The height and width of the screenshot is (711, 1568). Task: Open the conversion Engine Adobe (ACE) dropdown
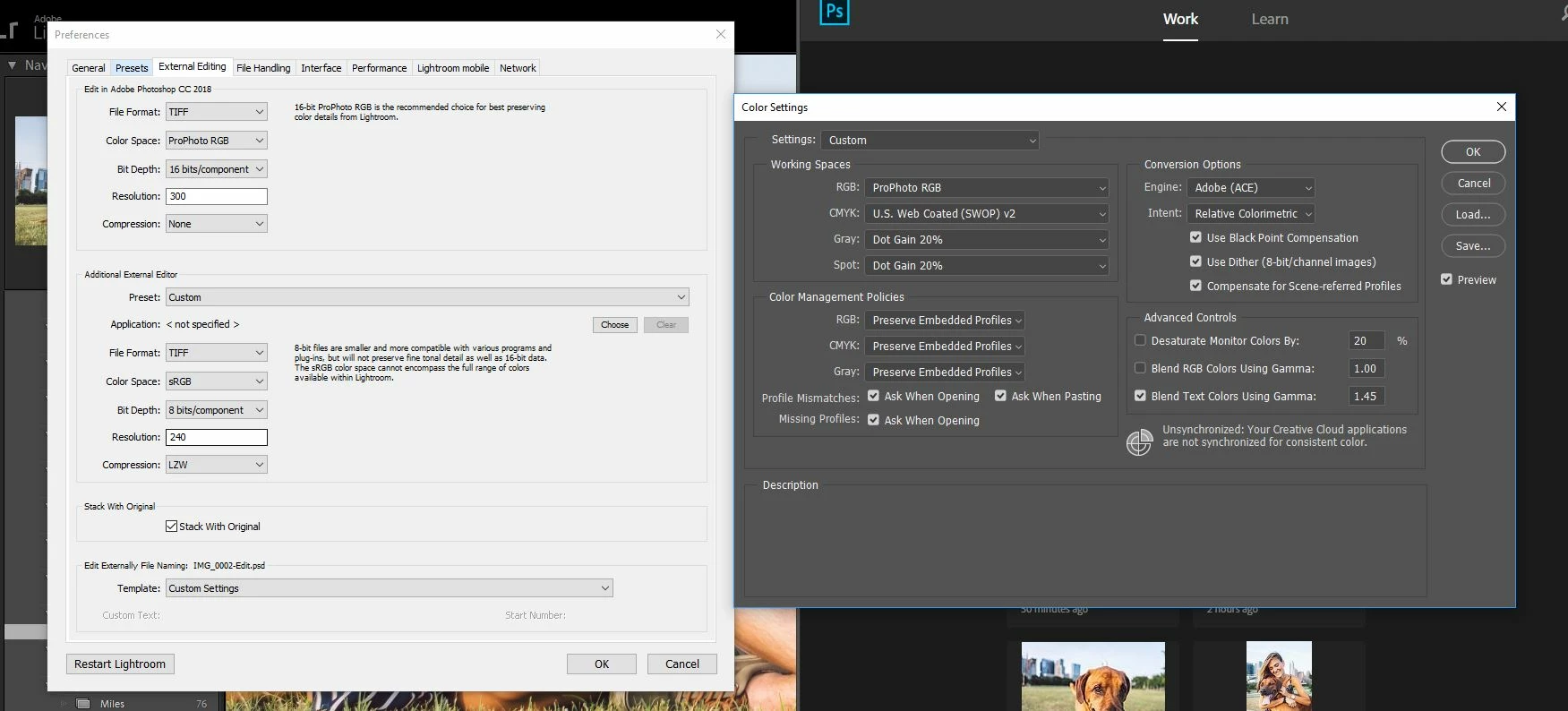point(1251,187)
